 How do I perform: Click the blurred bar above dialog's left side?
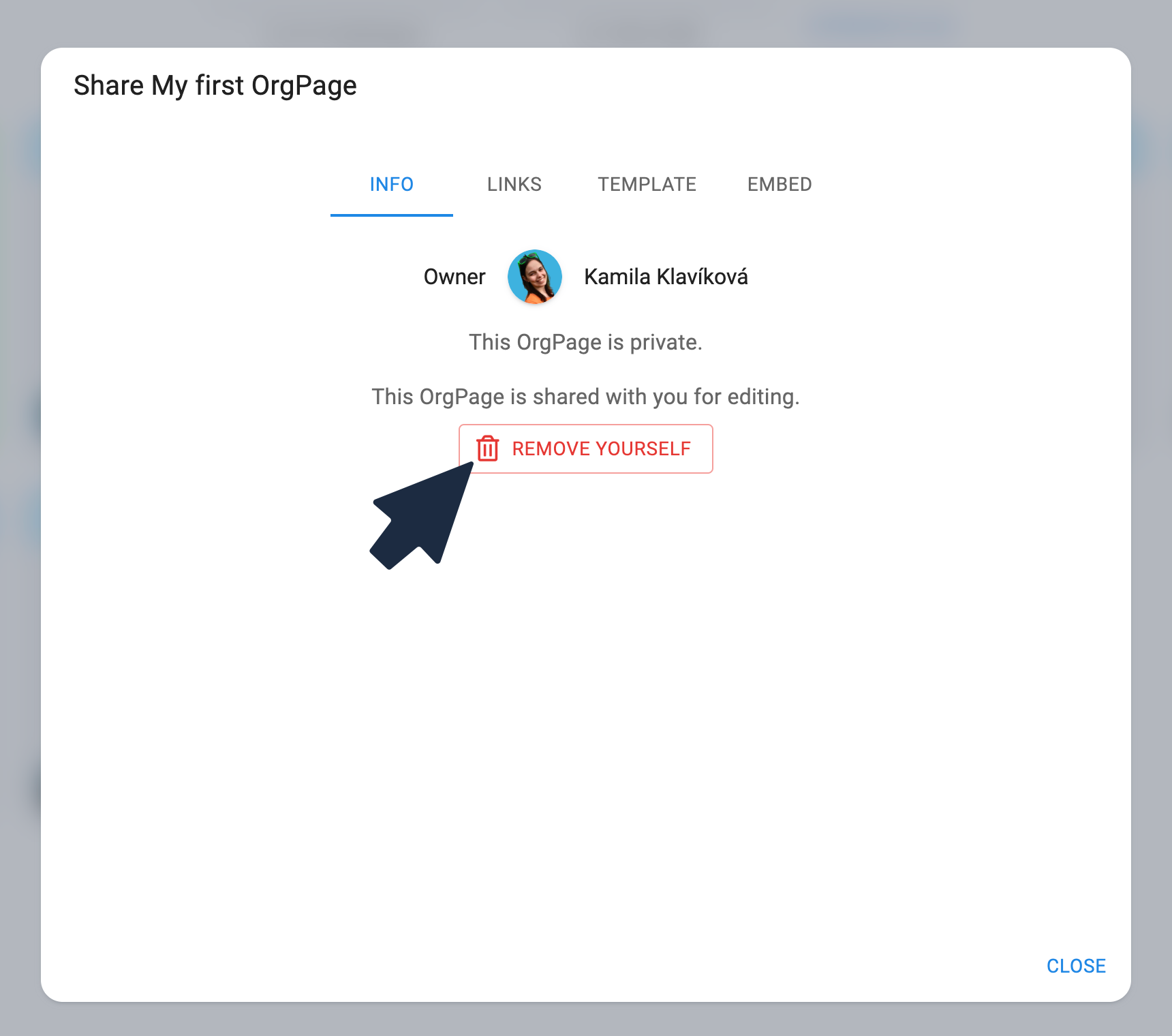tap(341, 31)
